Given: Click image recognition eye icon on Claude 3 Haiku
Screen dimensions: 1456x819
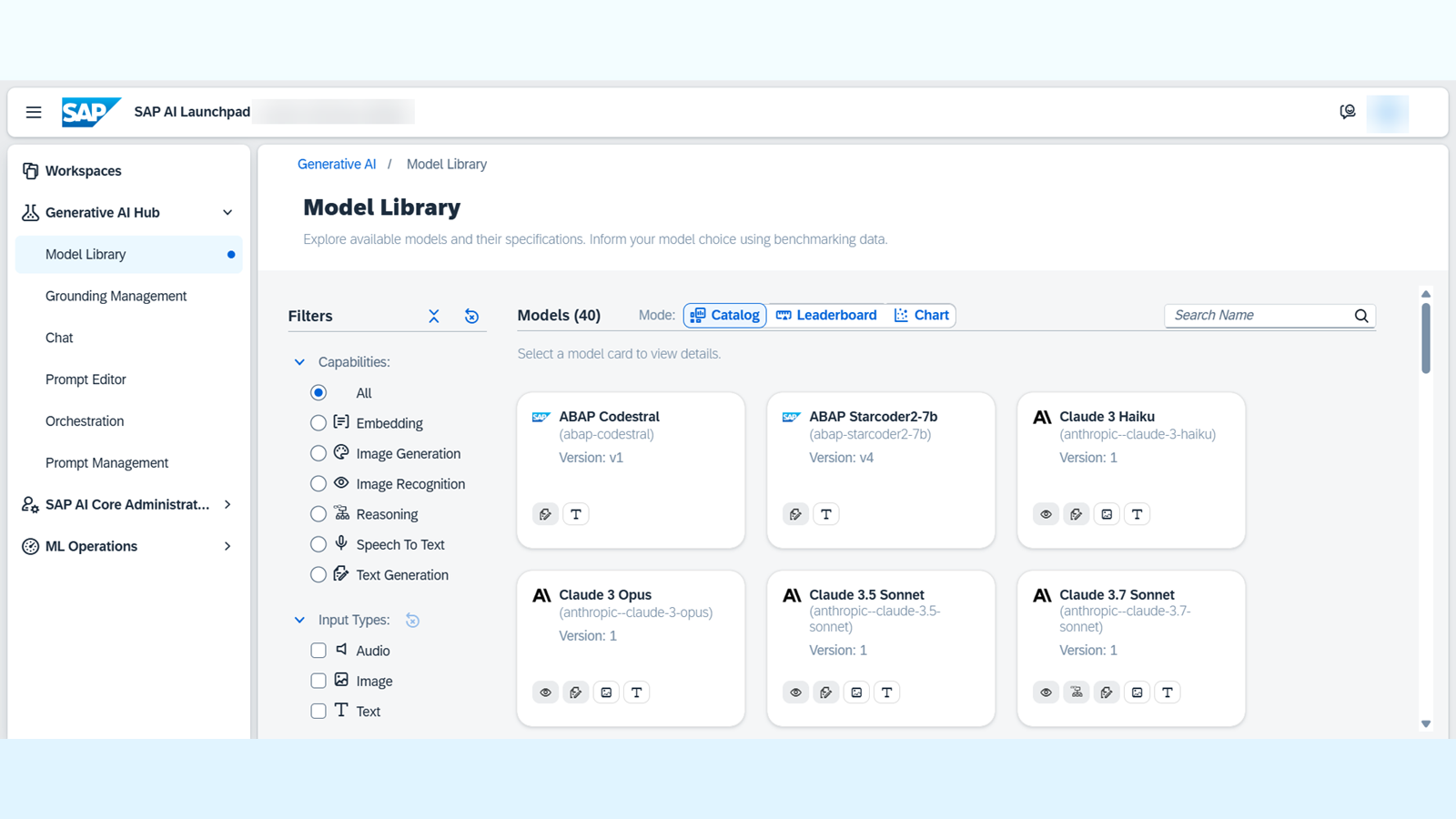Looking at the screenshot, I should click(x=1046, y=514).
